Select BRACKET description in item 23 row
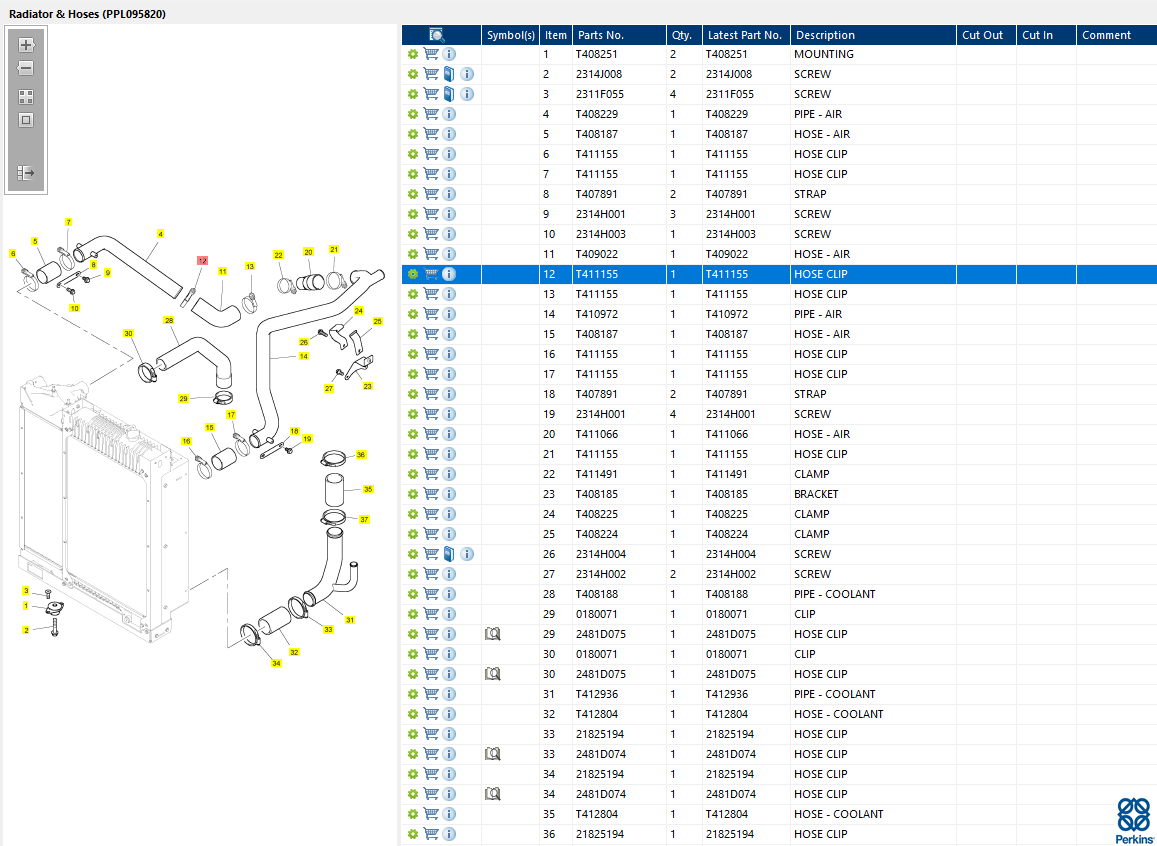The height and width of the screenshot is (846, 1157). click(x=816, y=494)
